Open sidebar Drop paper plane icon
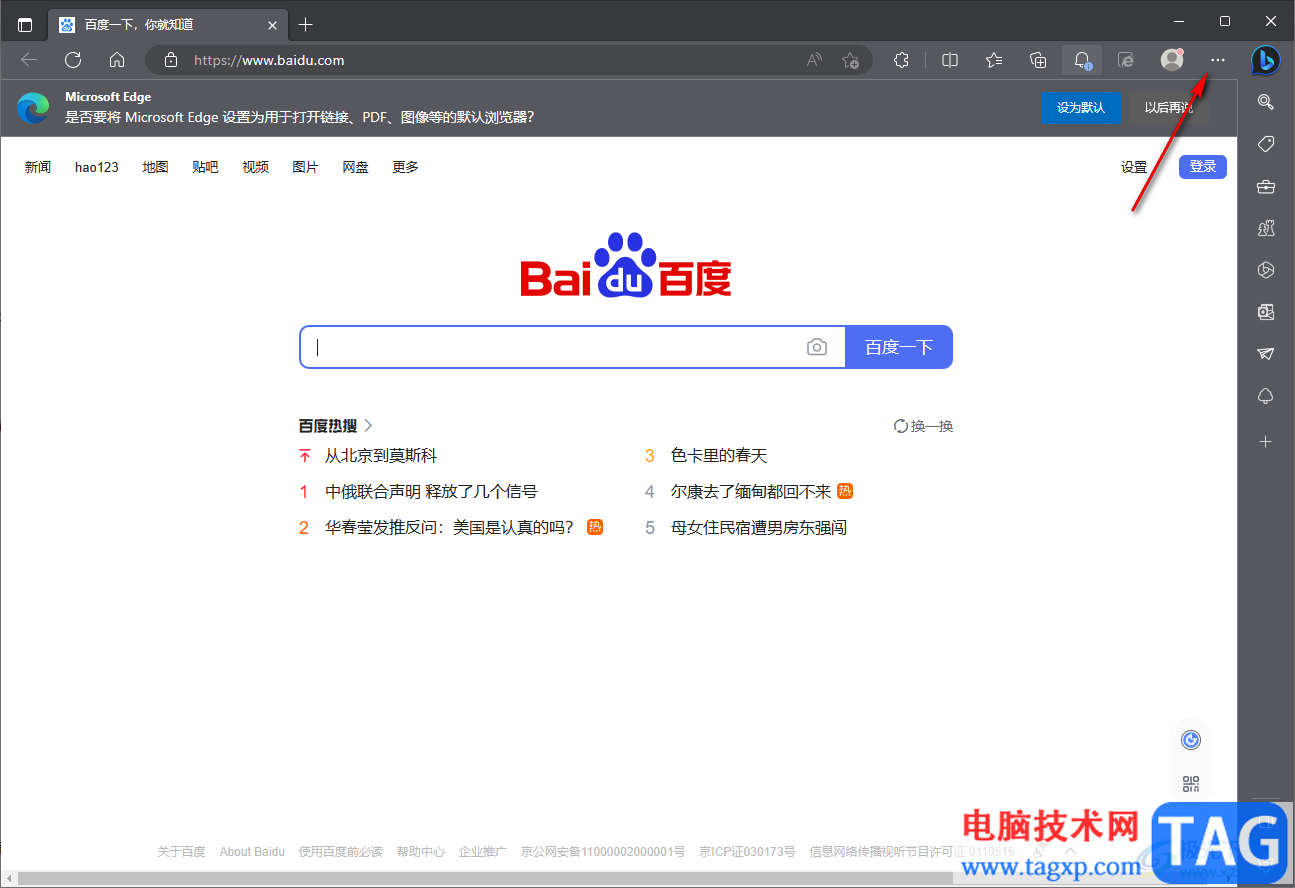The image size is (1295, 888). (1266, 354)
